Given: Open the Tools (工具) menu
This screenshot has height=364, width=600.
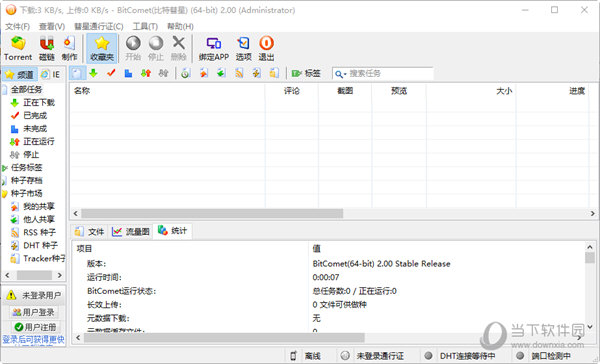Looking at the screenshot, I should click(145, 26).
